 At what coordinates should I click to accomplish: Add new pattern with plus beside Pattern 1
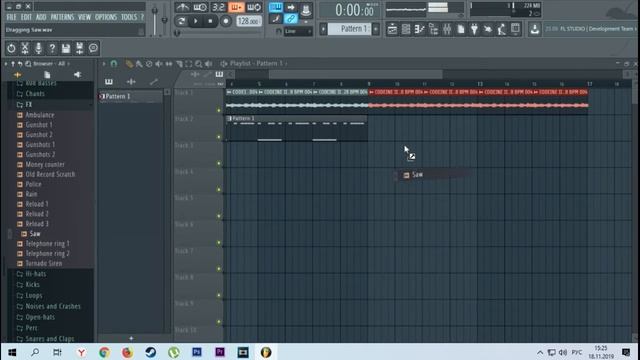tap(376, 29)
